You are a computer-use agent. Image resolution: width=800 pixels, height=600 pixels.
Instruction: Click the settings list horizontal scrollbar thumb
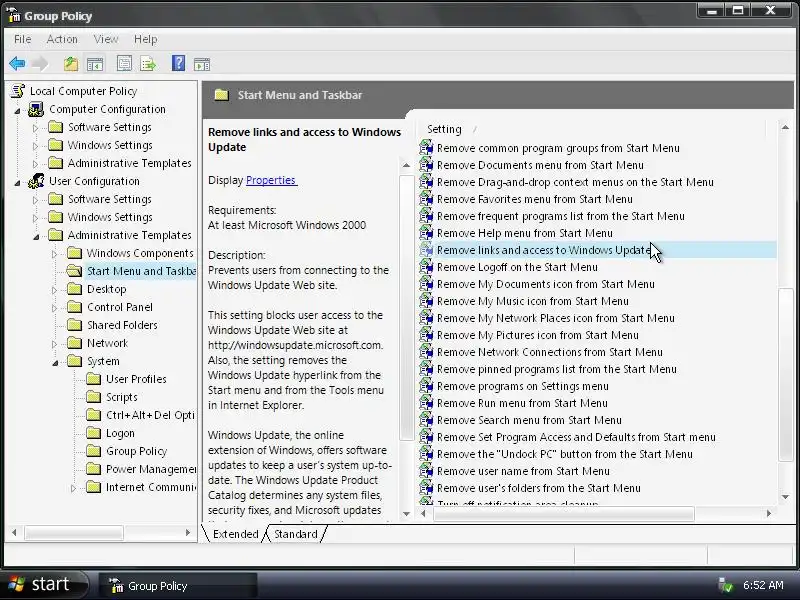563,514
